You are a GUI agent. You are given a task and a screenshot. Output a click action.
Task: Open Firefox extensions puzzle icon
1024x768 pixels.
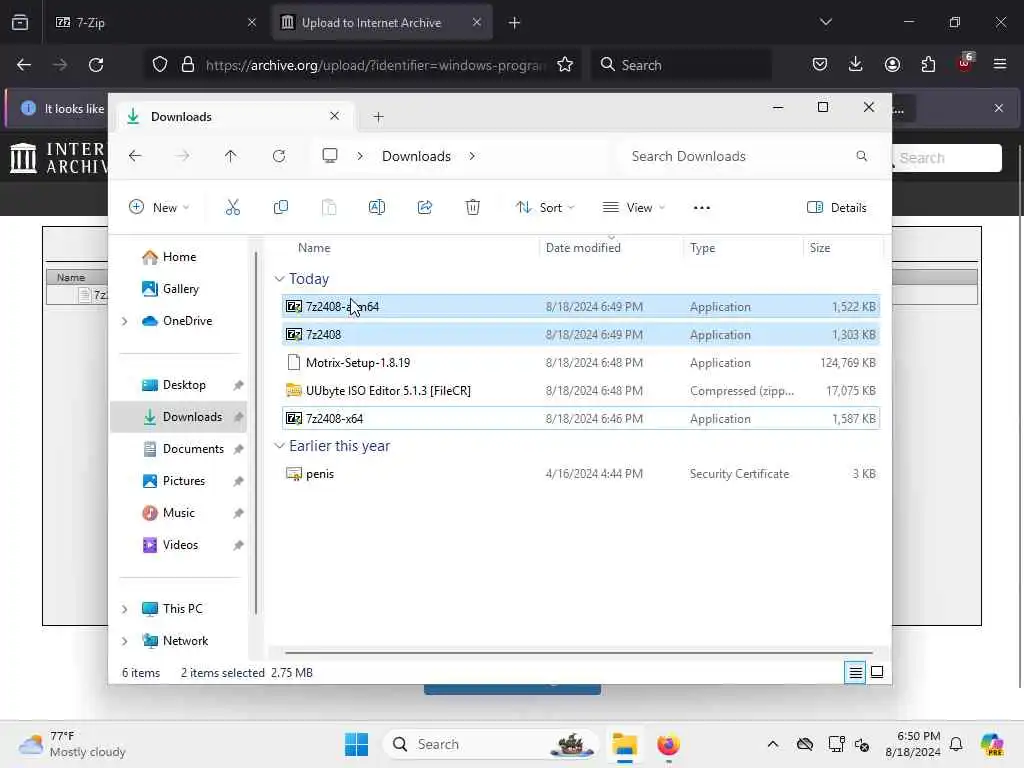928,65
